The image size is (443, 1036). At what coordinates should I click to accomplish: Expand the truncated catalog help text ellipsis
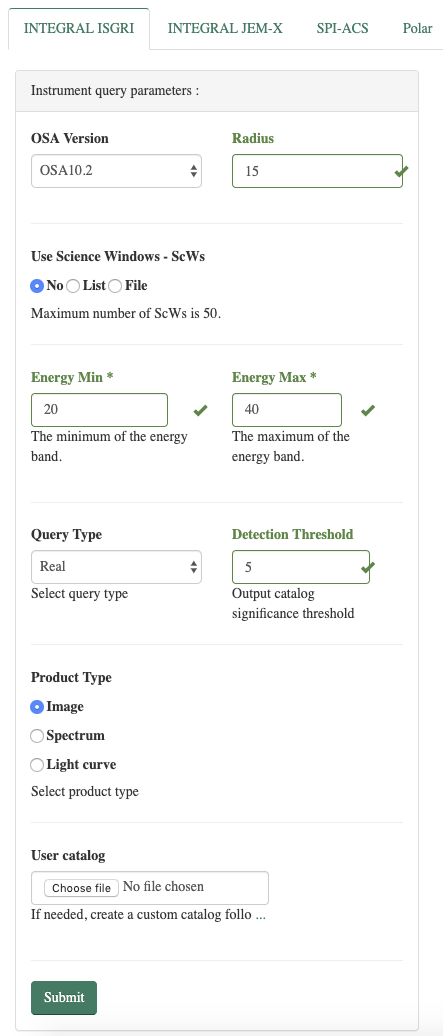point(260,916)
